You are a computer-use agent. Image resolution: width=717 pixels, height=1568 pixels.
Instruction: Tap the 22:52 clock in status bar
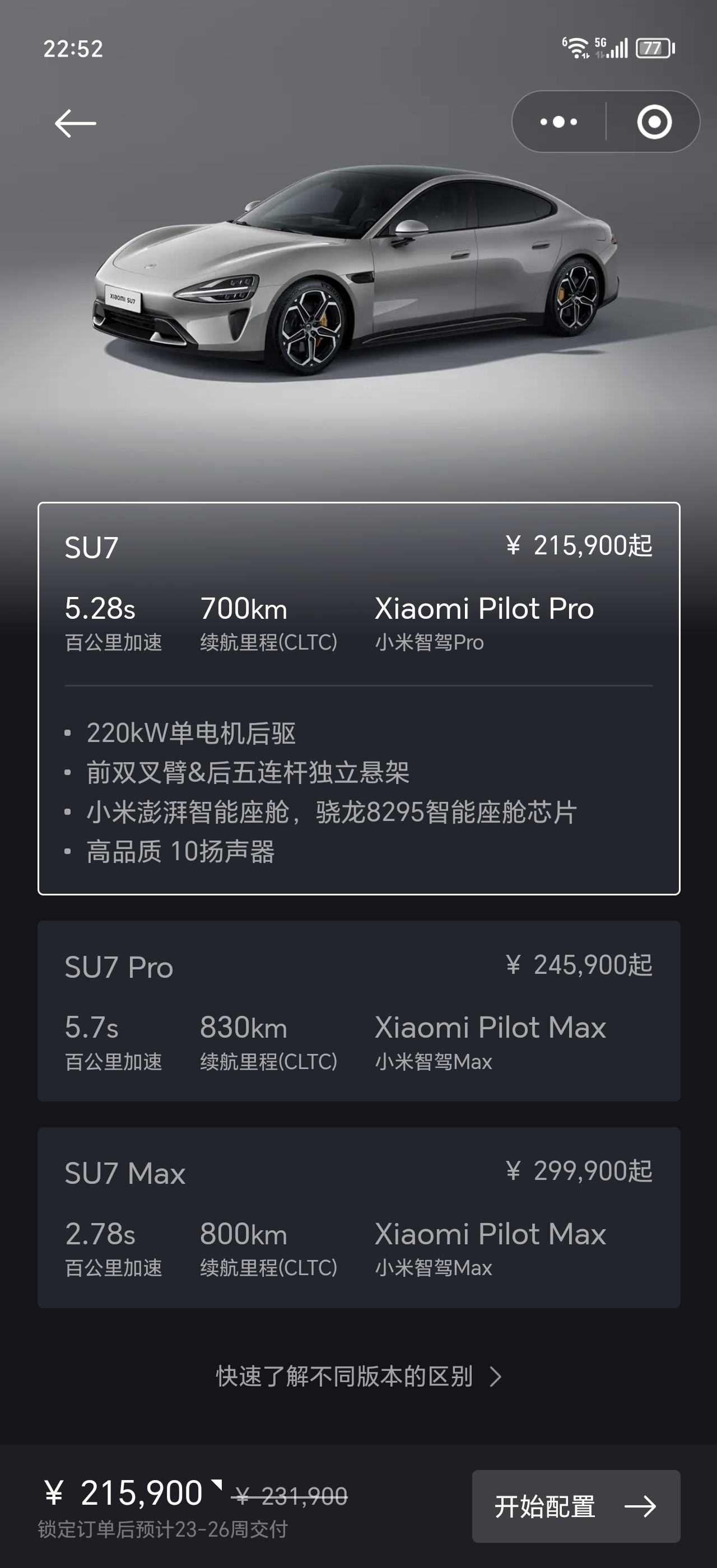(x=73, y=49)
